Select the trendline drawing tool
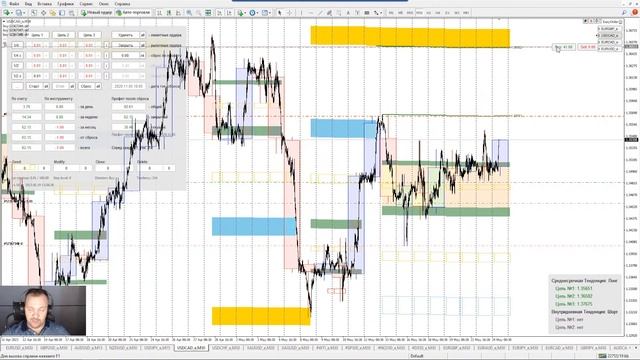640x360 pixels. [x=320, y=13]
